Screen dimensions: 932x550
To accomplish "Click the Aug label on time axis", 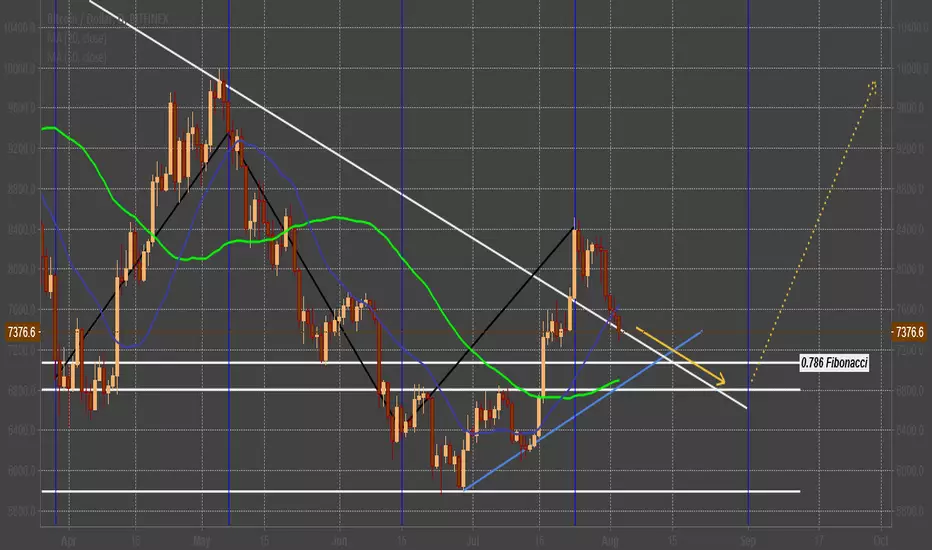I will pyautogui.click(x=610, y=541).
